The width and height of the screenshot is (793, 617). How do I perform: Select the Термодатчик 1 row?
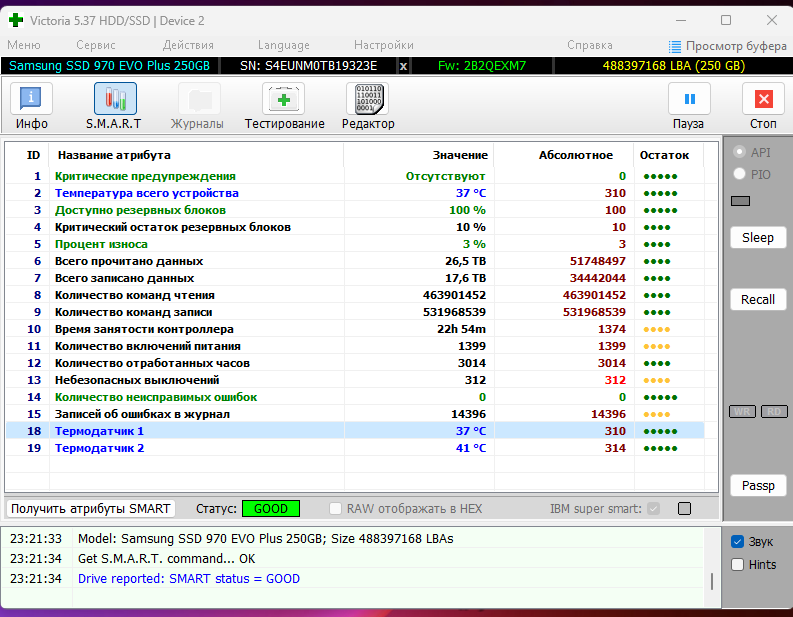(x=355, y=431)
